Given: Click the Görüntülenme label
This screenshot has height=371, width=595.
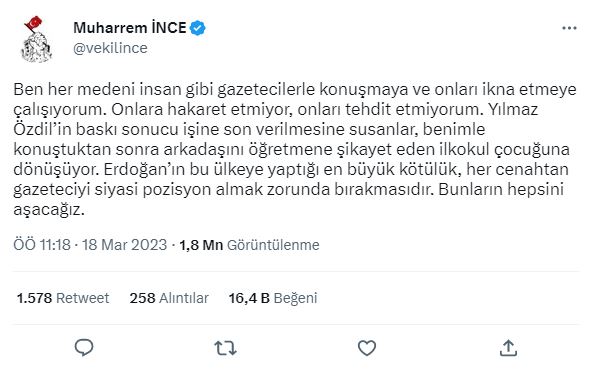Looking at the screenshot, I should (x=273, y=245).
